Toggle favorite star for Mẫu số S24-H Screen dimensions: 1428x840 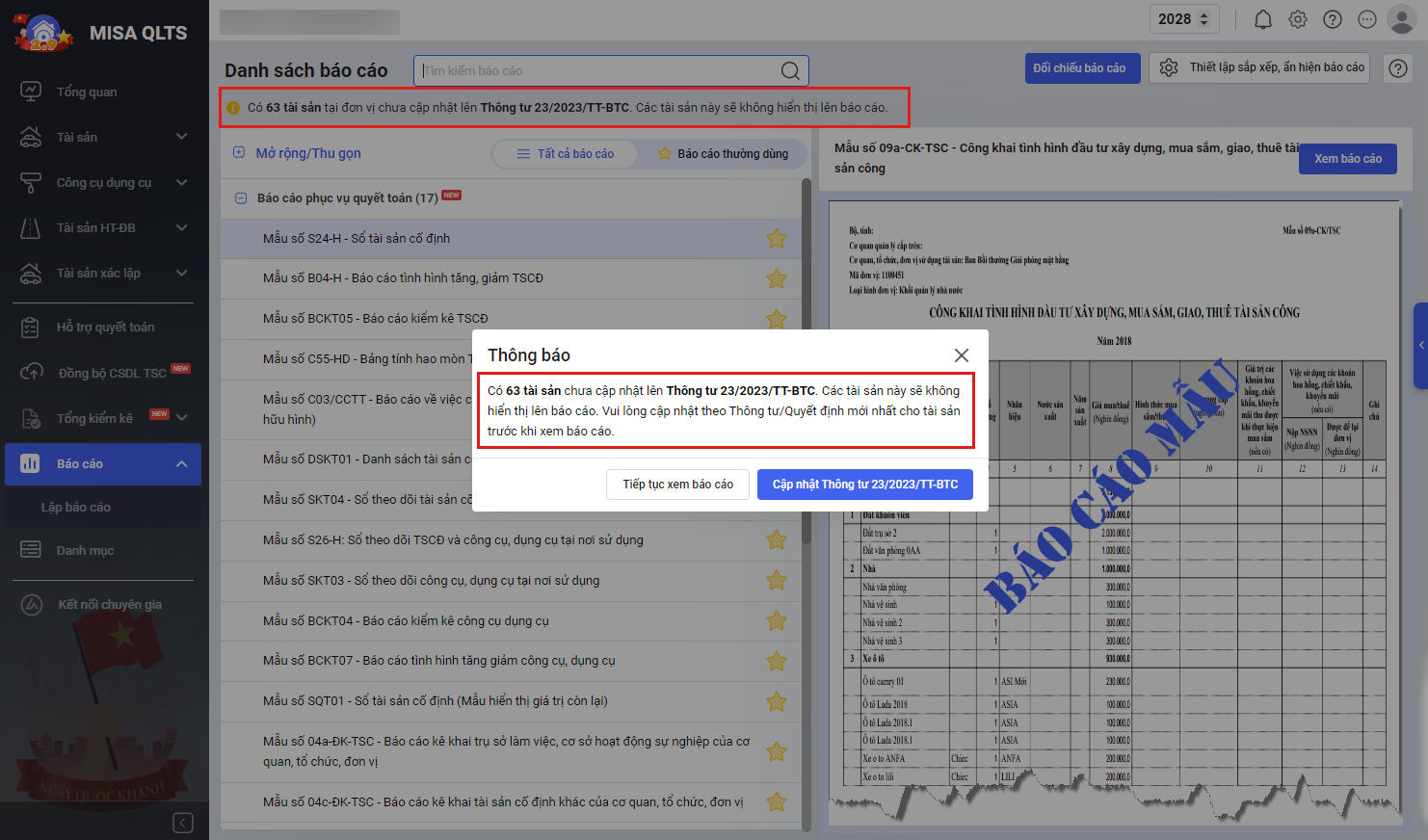[777, 238]
